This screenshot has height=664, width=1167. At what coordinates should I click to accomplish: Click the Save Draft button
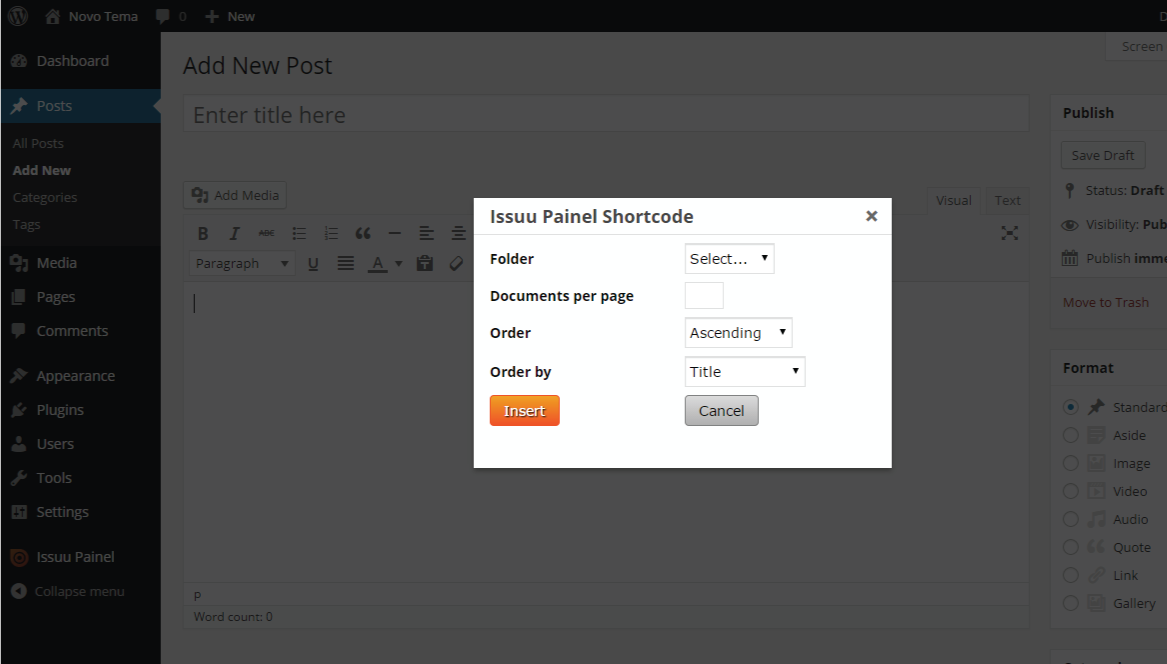click(1103, 156)
